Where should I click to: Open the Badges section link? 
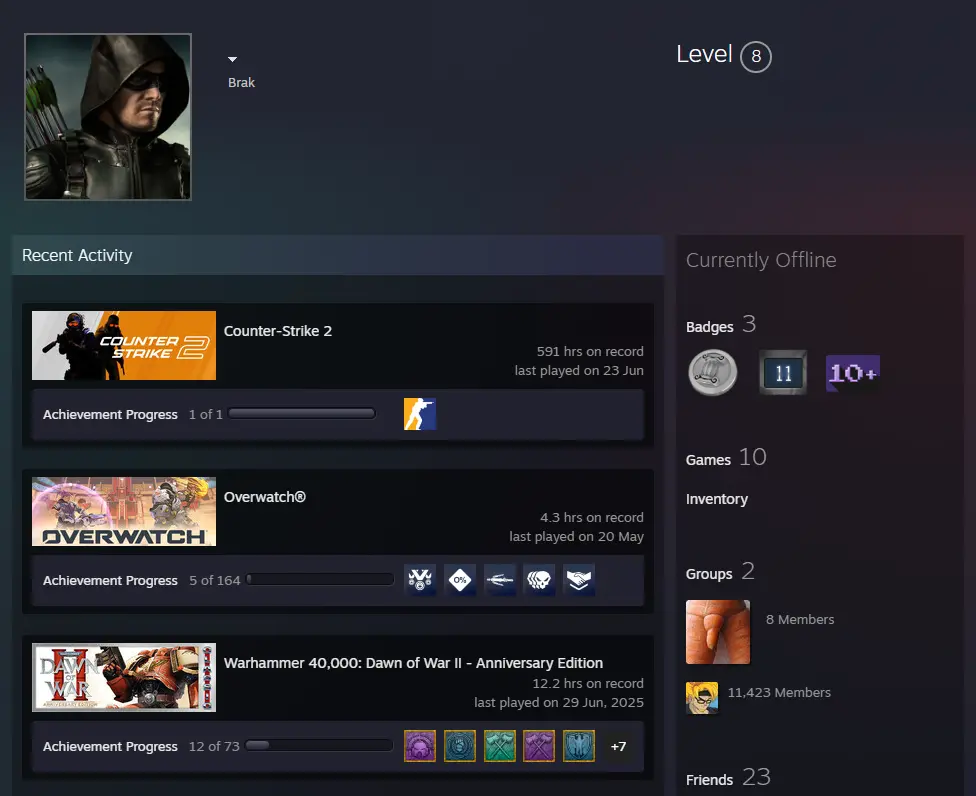tap(721, 325)
